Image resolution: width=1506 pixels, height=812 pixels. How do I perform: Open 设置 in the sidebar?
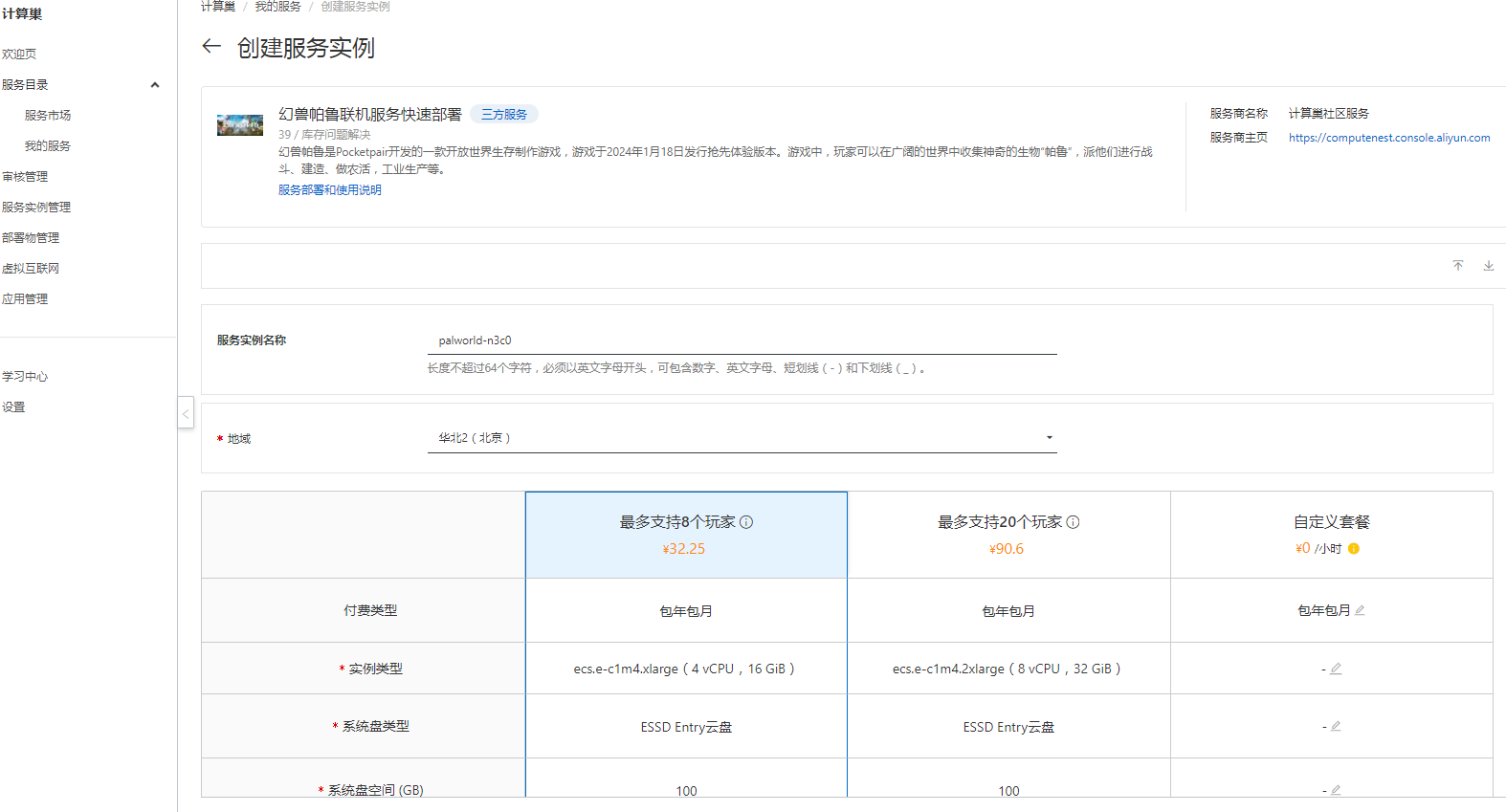(x=13, y=407)
